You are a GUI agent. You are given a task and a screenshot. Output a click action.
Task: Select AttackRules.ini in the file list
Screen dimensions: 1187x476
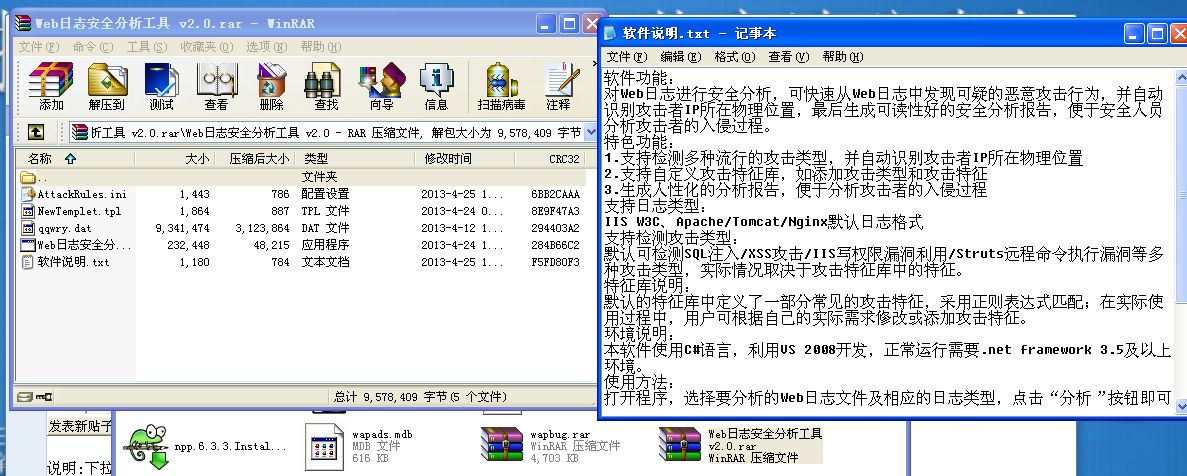[82, 194]
